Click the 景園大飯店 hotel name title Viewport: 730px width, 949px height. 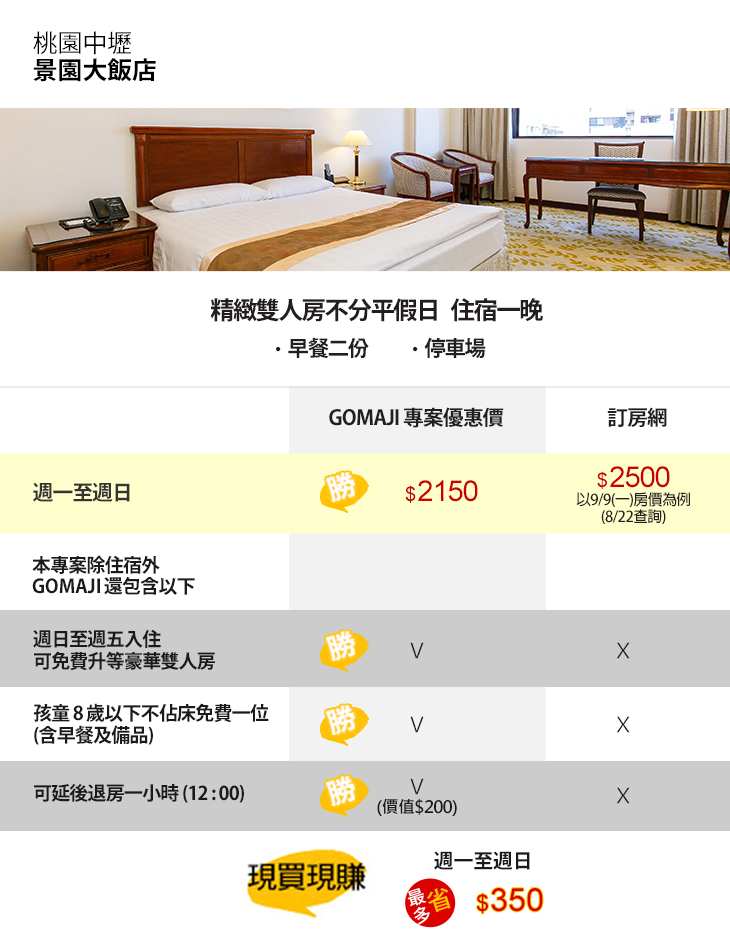(94, 72)
